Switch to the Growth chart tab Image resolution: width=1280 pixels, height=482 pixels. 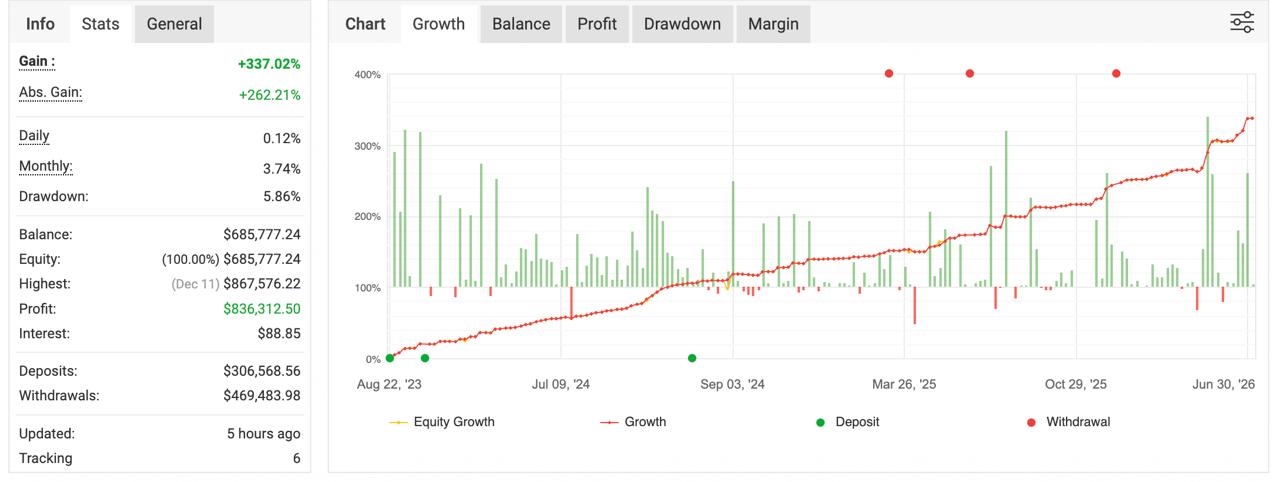[439, 24]
